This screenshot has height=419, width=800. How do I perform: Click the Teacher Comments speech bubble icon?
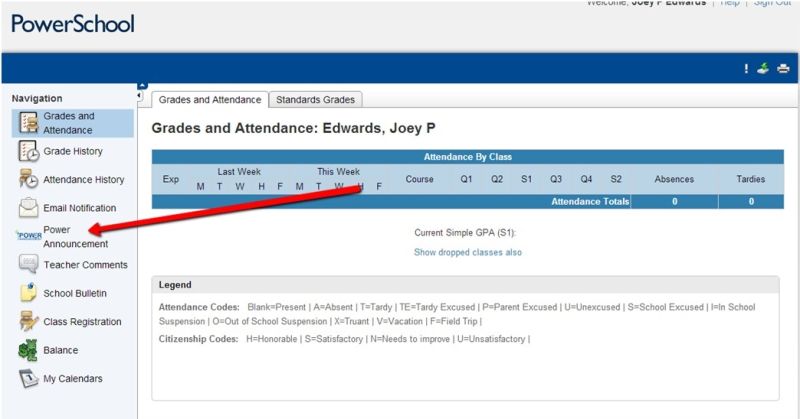coord(29,264)
